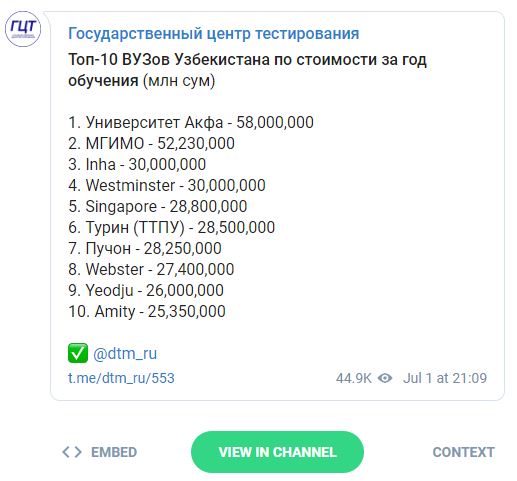Click the eye views icon

(x=385, y=378)
